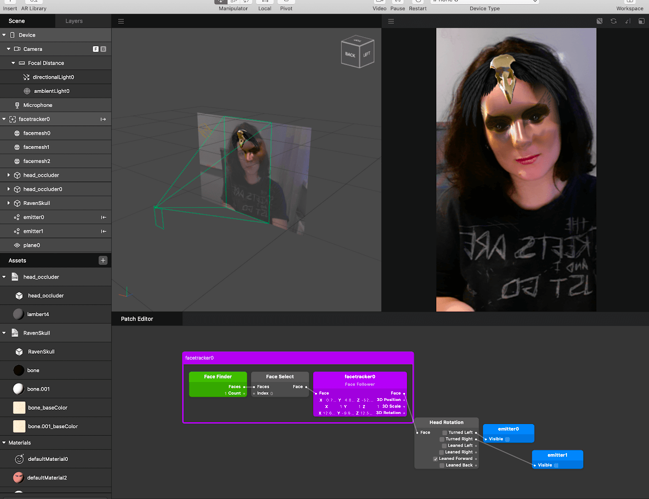Toggle Leaned Back checkbox in Head Rotation
This screenshot has height=499, width=649.
[442, 465]
